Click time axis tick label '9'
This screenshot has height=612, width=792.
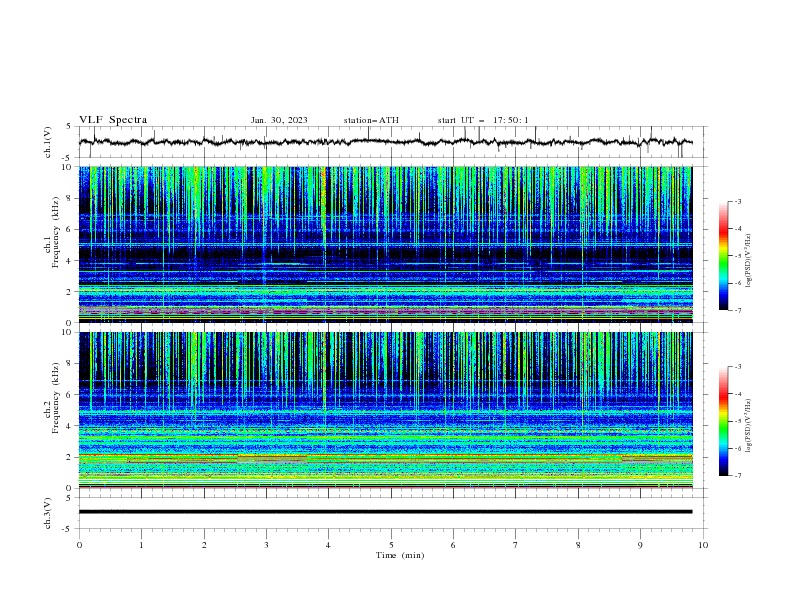pos(640,545)
